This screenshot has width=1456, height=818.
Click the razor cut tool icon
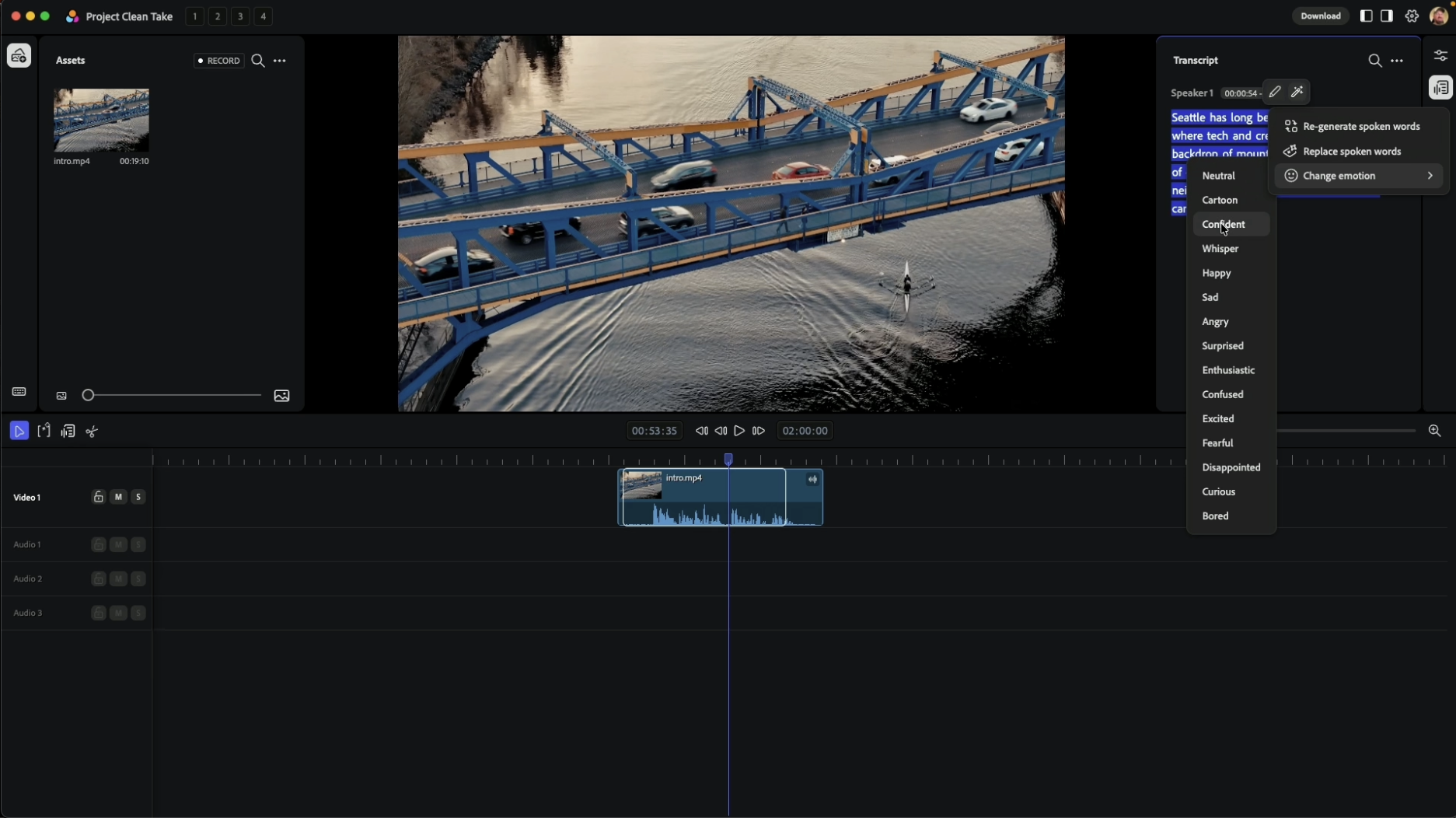pos(93,432)
